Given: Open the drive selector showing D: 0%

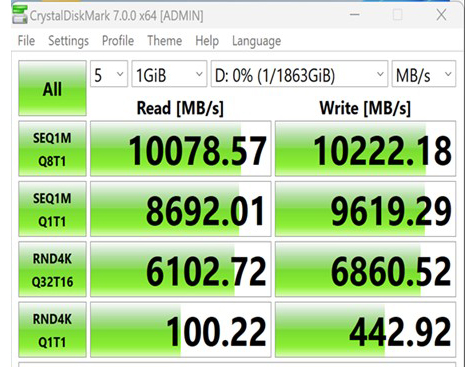Looking at the screenshot, I should coord(299,74).
